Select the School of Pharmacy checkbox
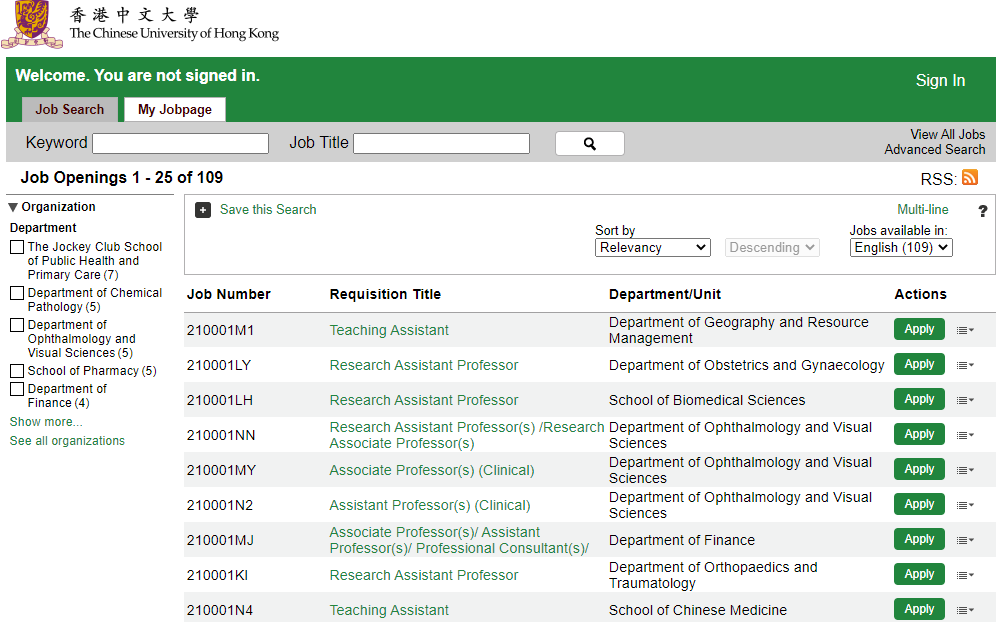Image resolution: width=1000 pixels, height=622 pixels. click(x=17, y=371)
